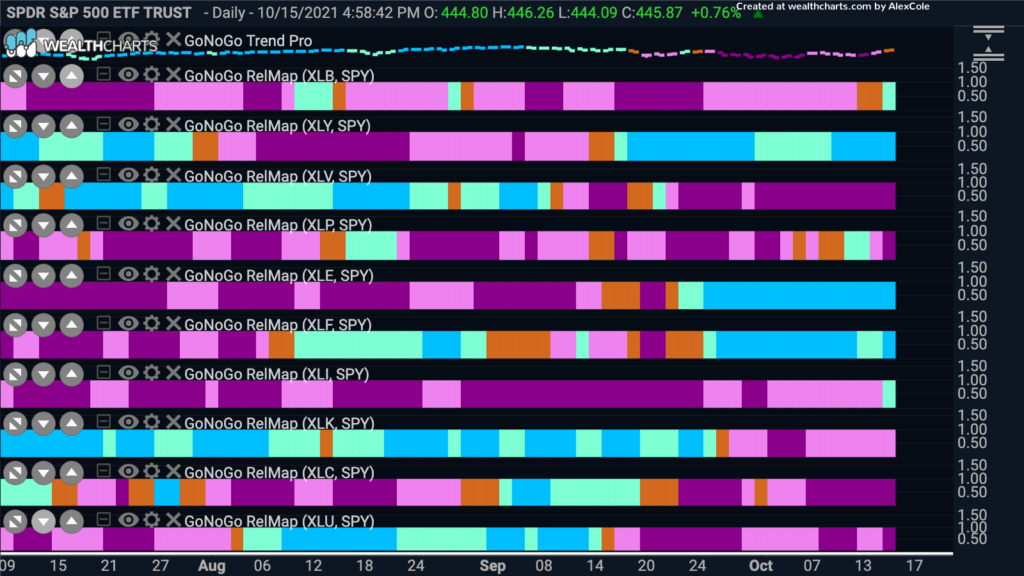Move XLC RelMap pane up
The width and height of the screenshot is (1024, 576).
tap(72, 473)
